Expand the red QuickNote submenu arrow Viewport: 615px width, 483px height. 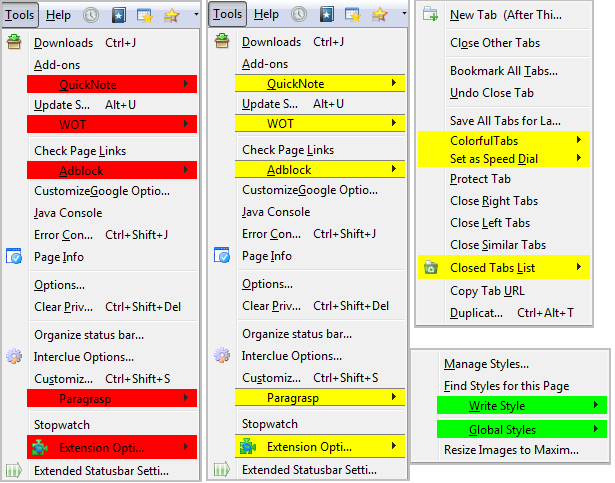tap(186, 84)
